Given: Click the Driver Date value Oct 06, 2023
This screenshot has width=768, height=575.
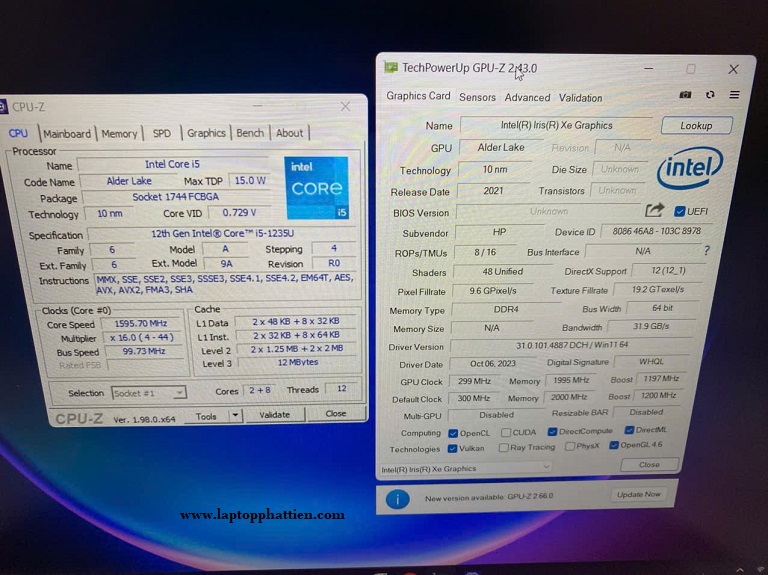Looking at the screenshot, I should tap(493, 363).
